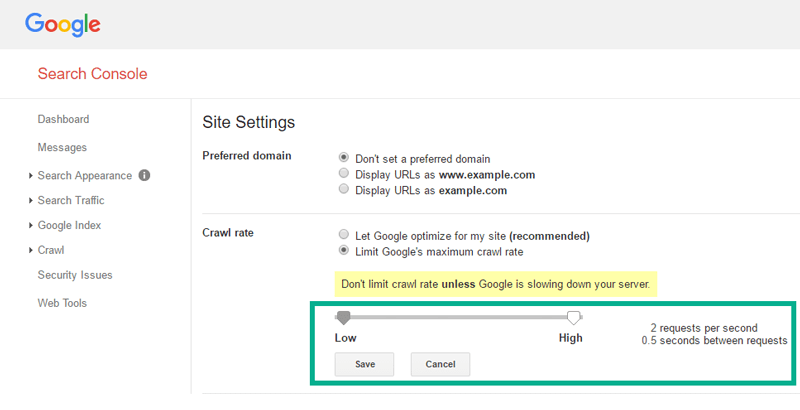Save the crawl rate setting
The image size is (800, 410).
tap(364, 364)
